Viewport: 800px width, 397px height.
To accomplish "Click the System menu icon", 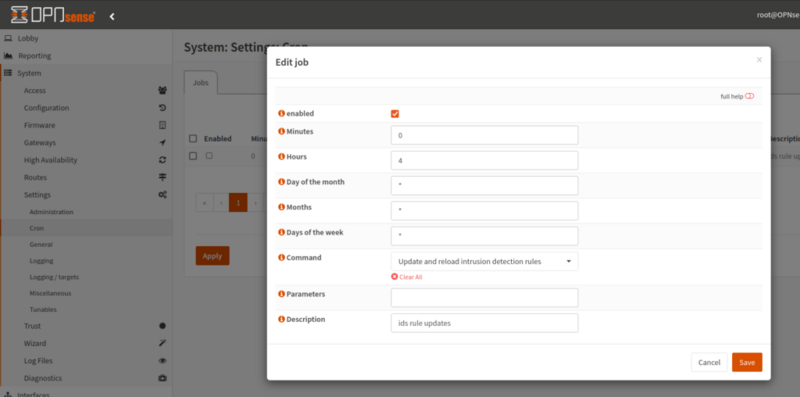I will (x=8, y=73).
